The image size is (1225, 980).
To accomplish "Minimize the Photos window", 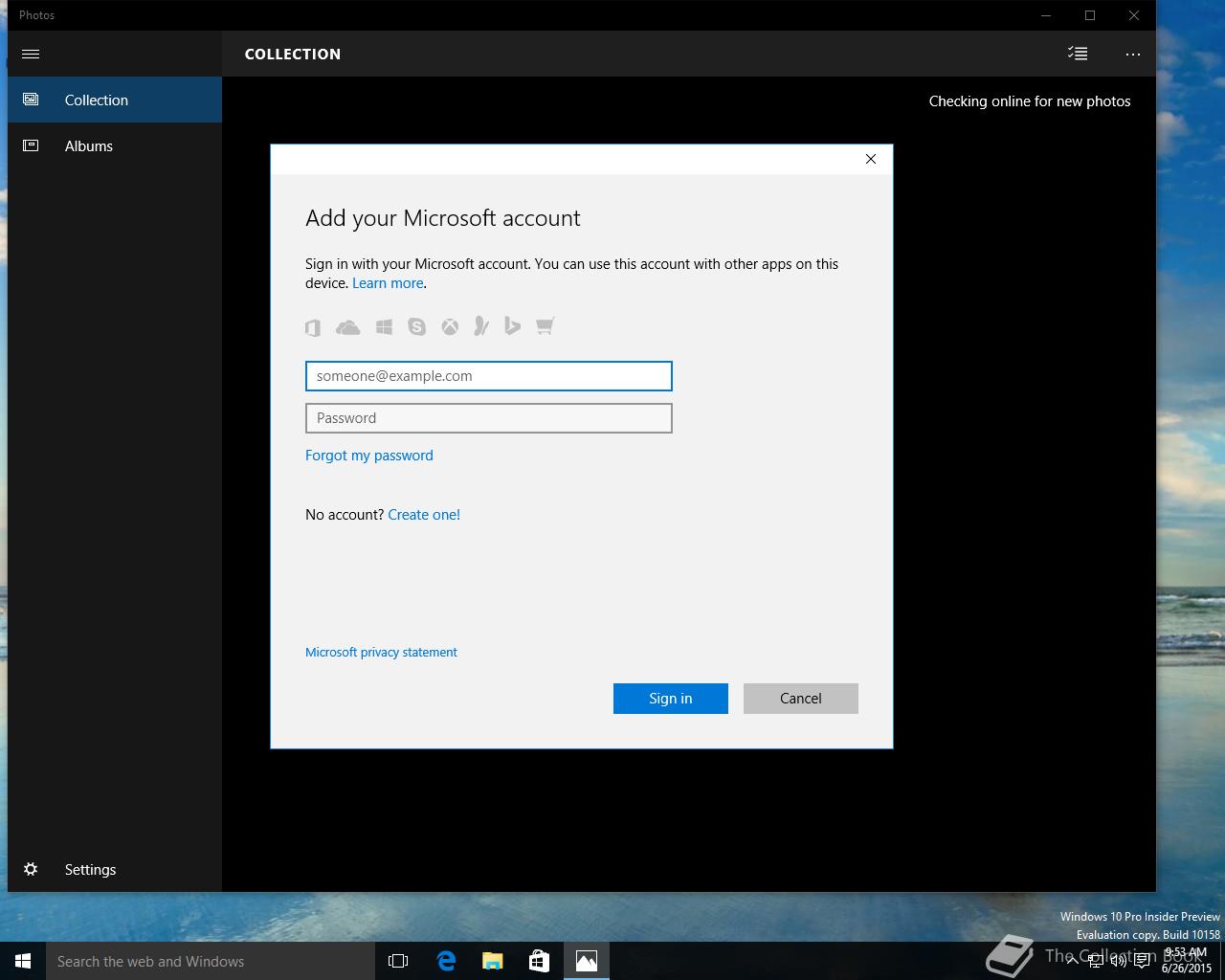I will click(x=1046, y=15).
